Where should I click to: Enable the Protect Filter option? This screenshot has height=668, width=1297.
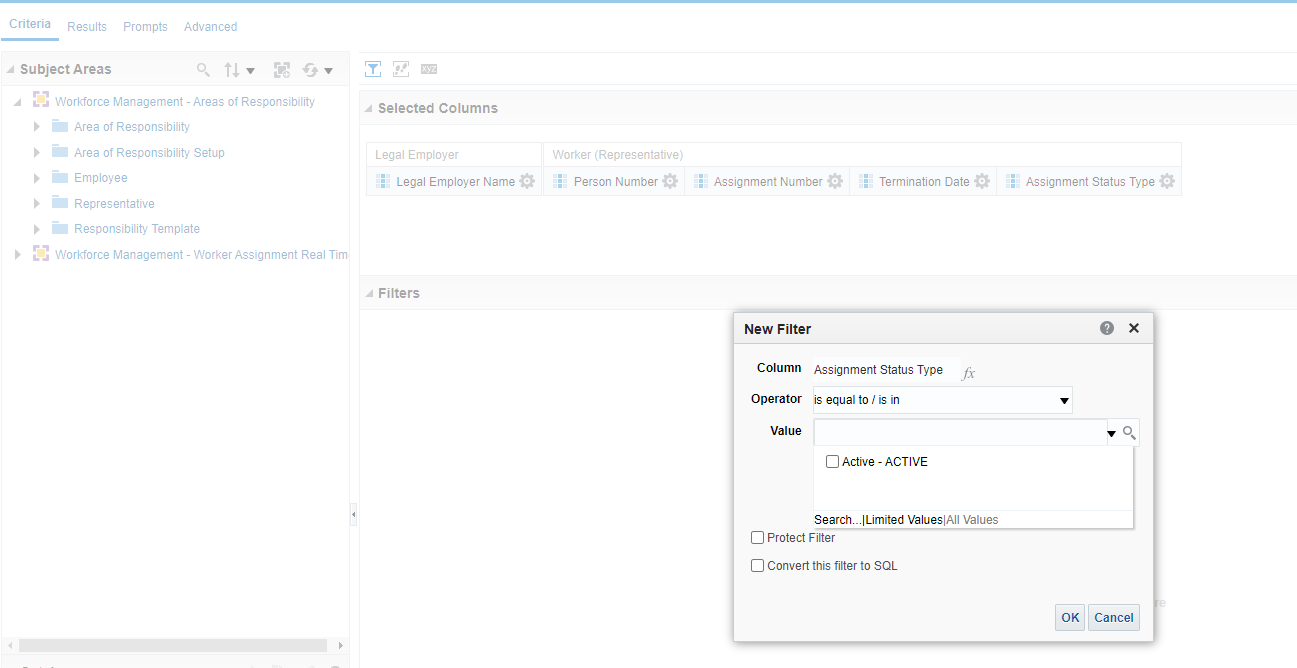pyautogui.click(x=757, y=537)
